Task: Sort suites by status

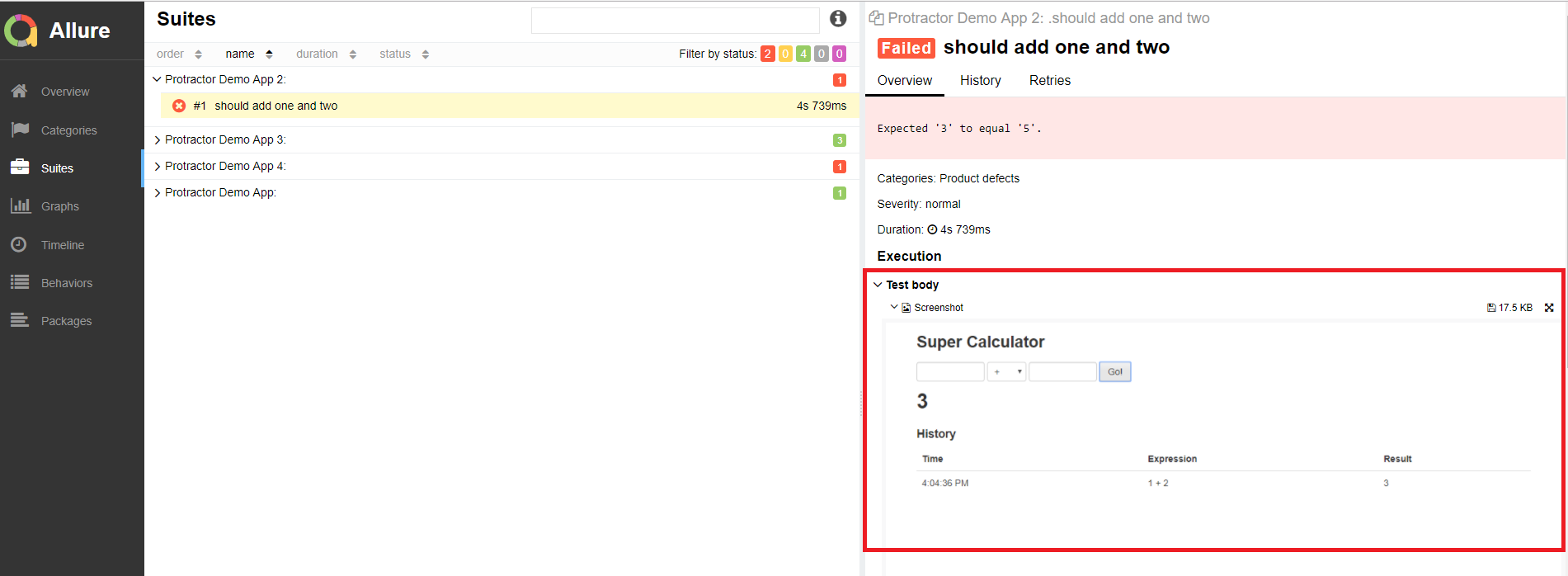Action: tap(395, 54)
